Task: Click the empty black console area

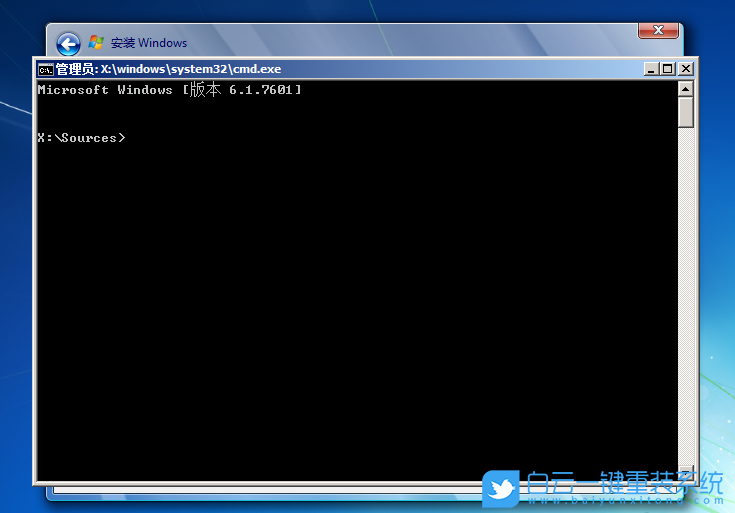Action: [350, 300]
